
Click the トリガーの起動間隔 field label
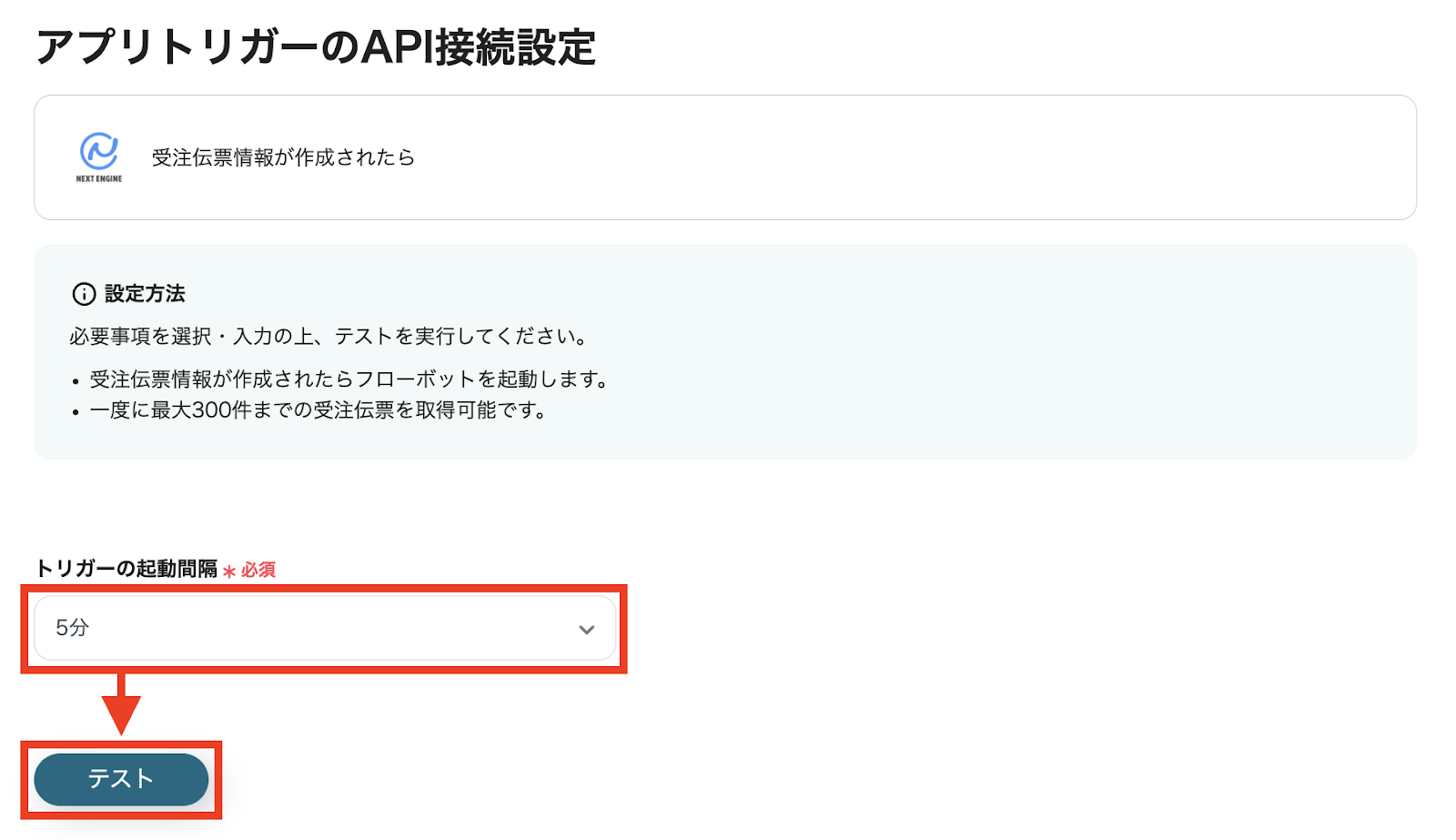pyautogui.click(x=126, y=569)
